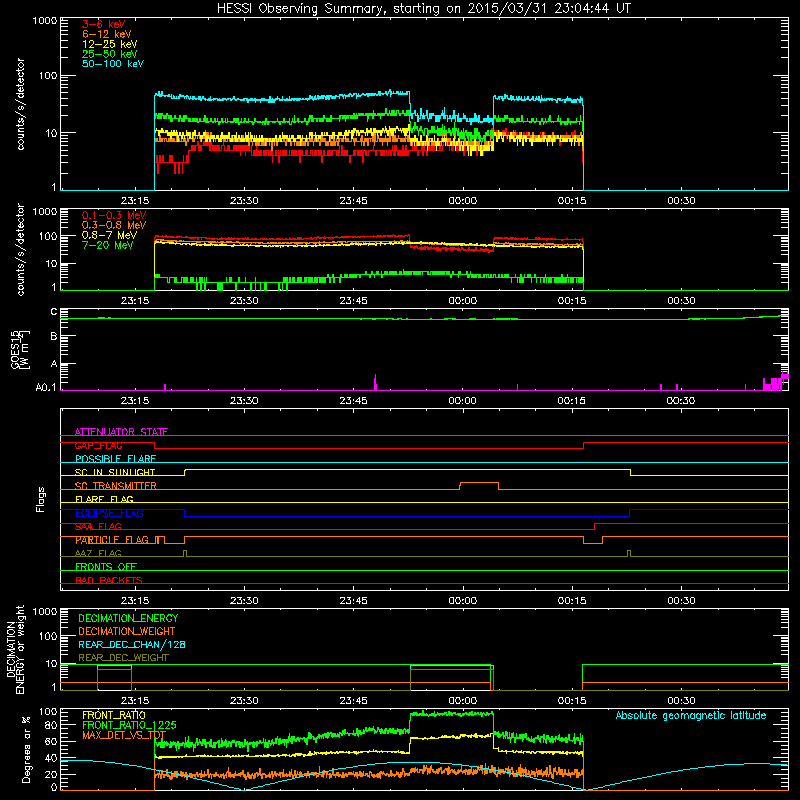Click the vertical Flags axis label
This screenshot has height=800, width=800.
40,499
